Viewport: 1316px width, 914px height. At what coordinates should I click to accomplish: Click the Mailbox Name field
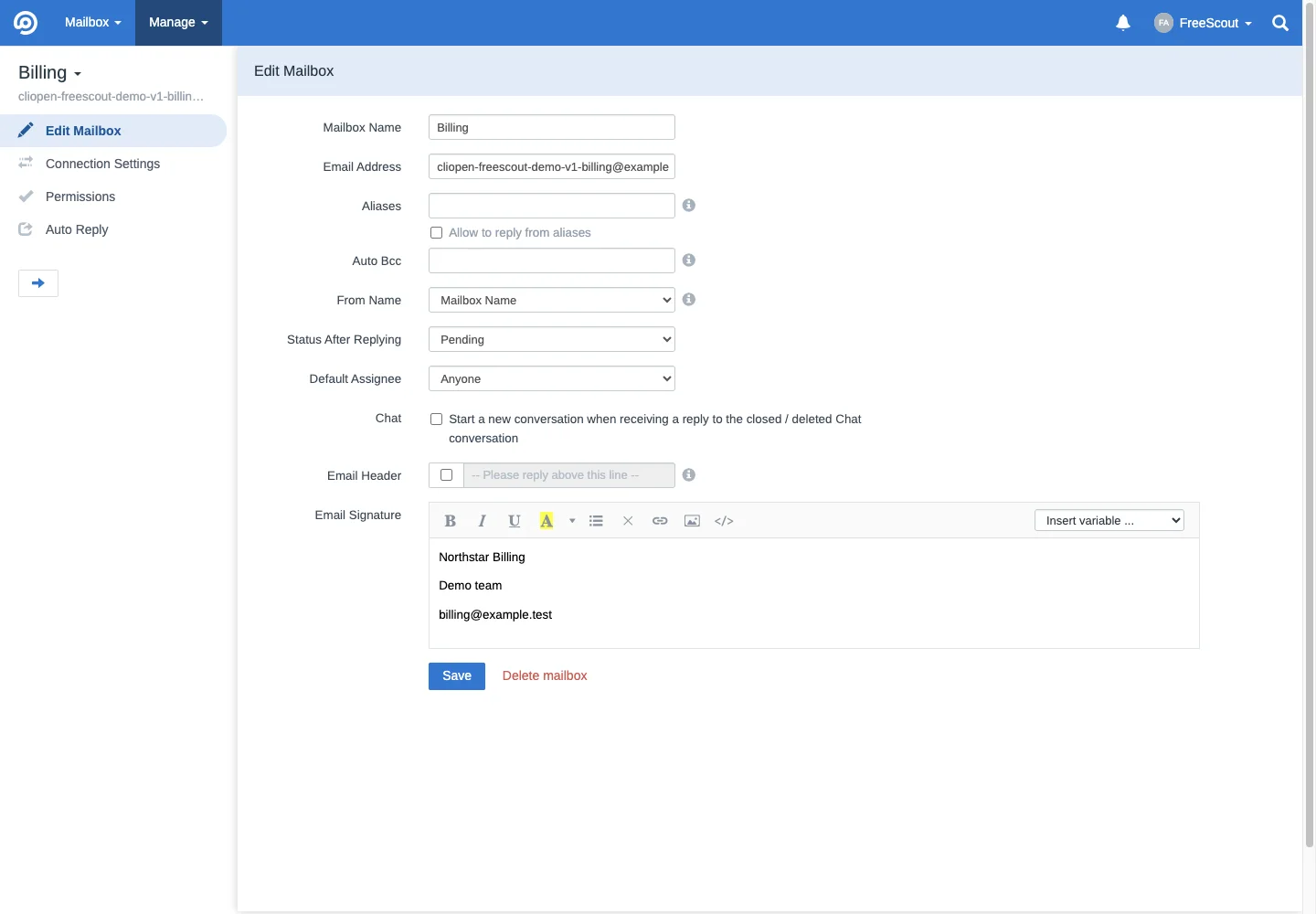click(x=552, y=127)
